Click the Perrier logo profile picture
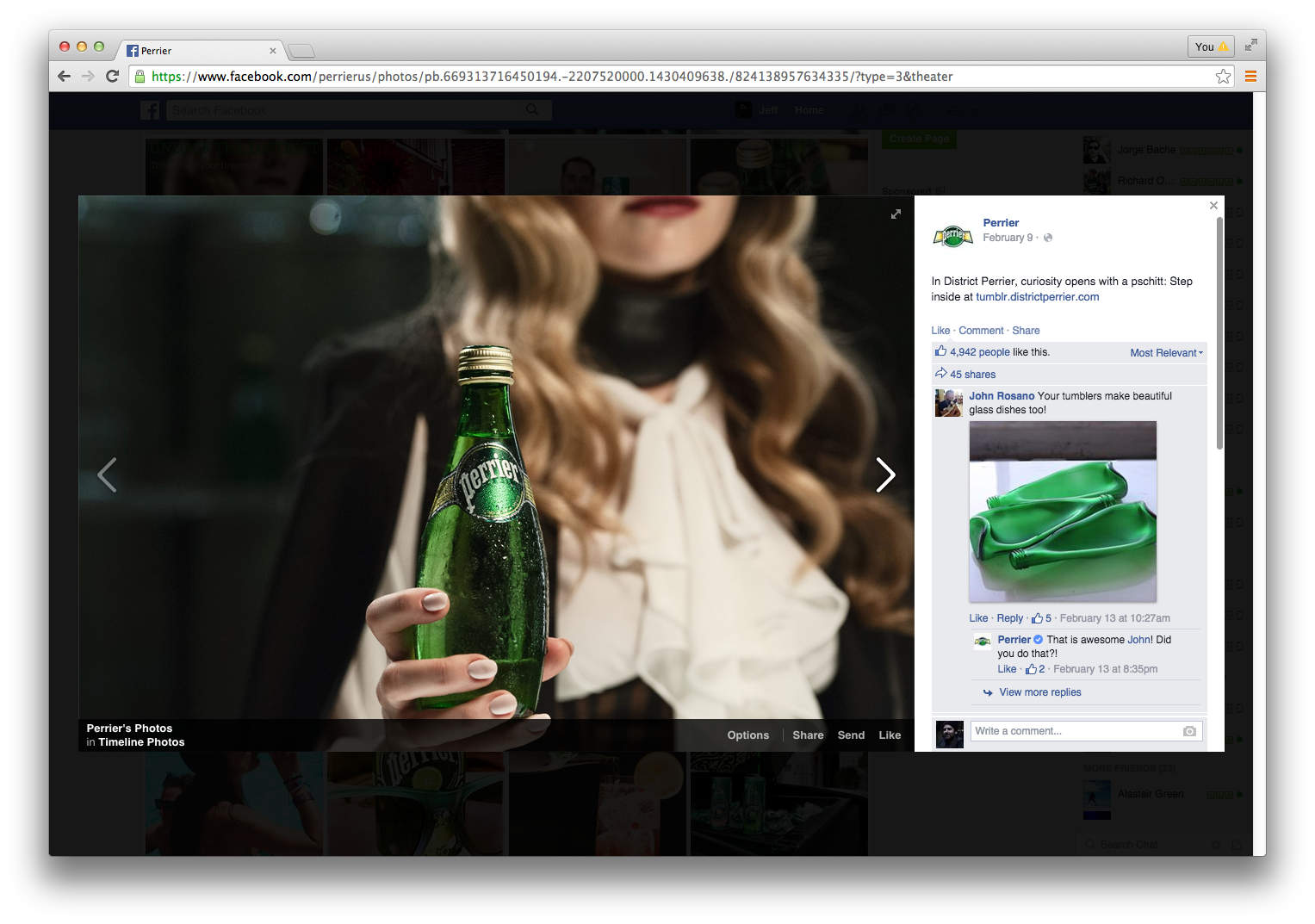Viewport: 1315px width, 924px height. (x=952, y=234)
